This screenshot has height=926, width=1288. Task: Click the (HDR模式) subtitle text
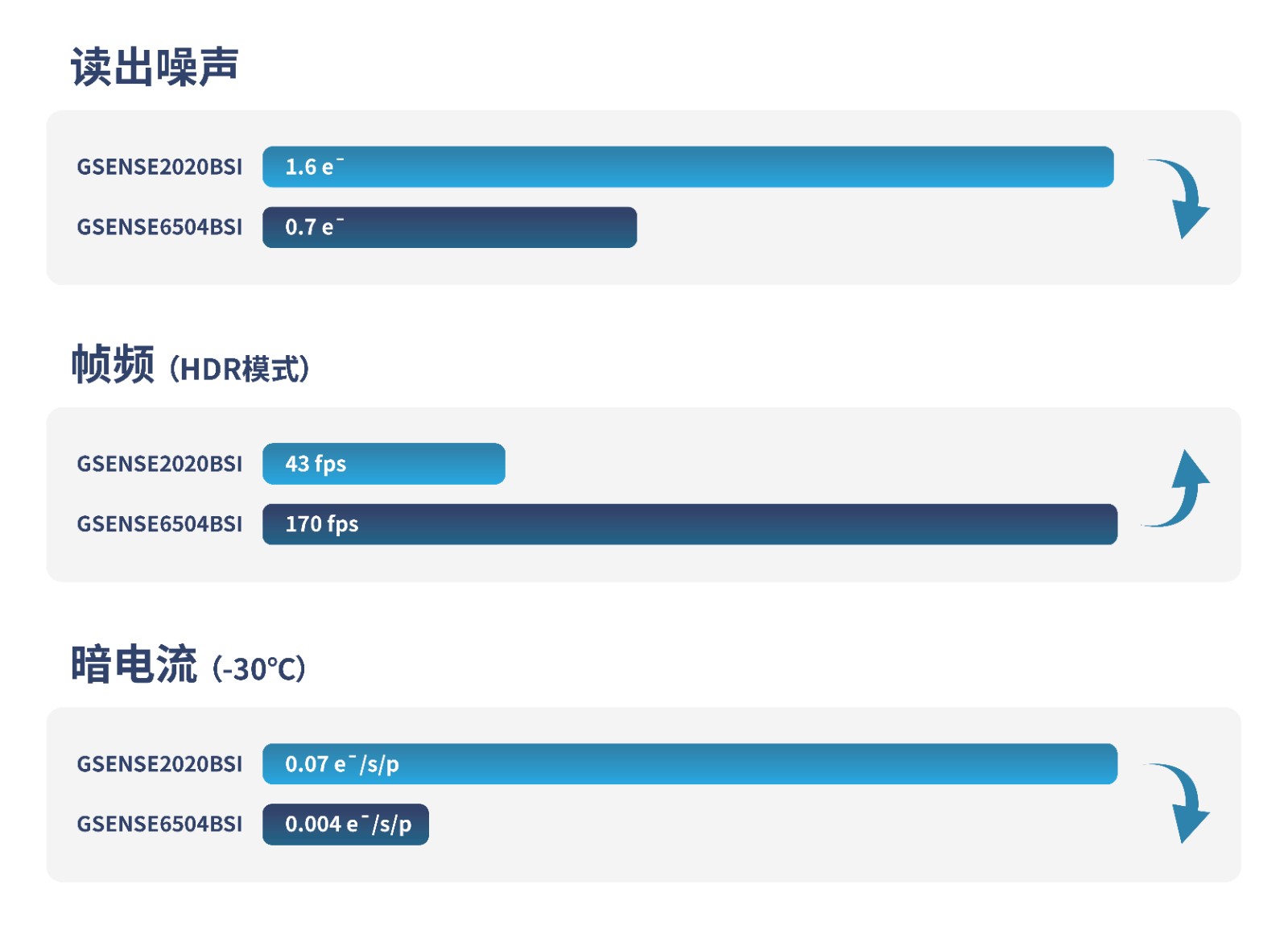(x=239, y=369)
